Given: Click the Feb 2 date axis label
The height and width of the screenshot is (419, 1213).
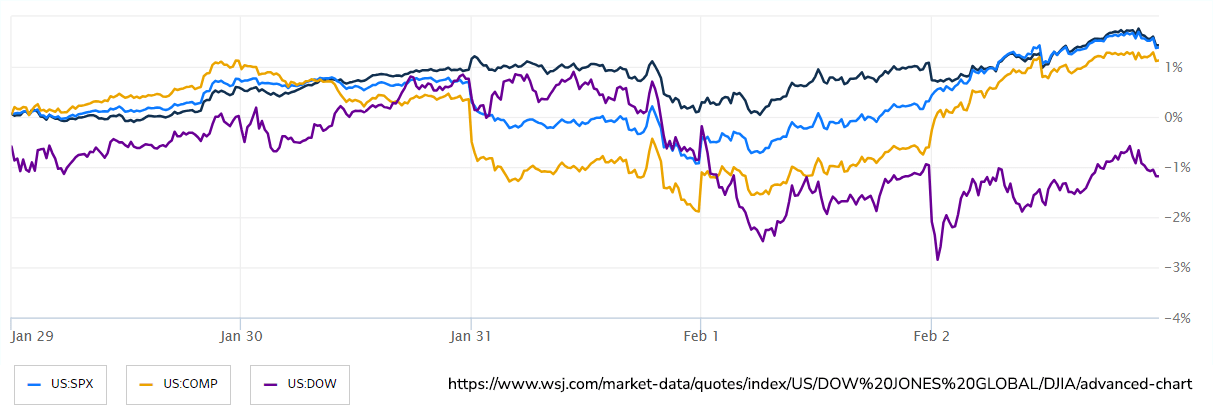Looking at the screenshot, I should click(x=931, y=336).
